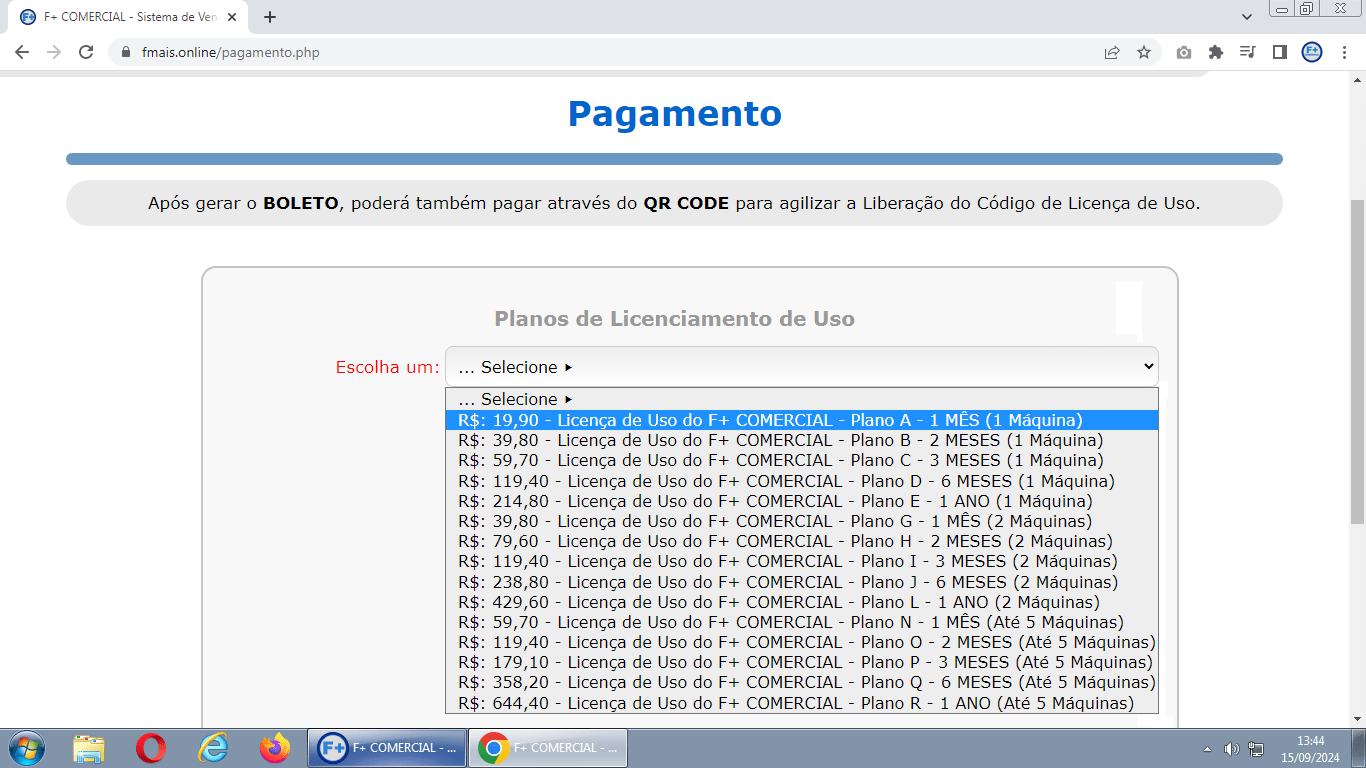Image resolution: width=1366 pixels, height=768 pixels.
Task: Select Plano D 6 MESES (1 Máquina)
Action: [x=801, y=481]
